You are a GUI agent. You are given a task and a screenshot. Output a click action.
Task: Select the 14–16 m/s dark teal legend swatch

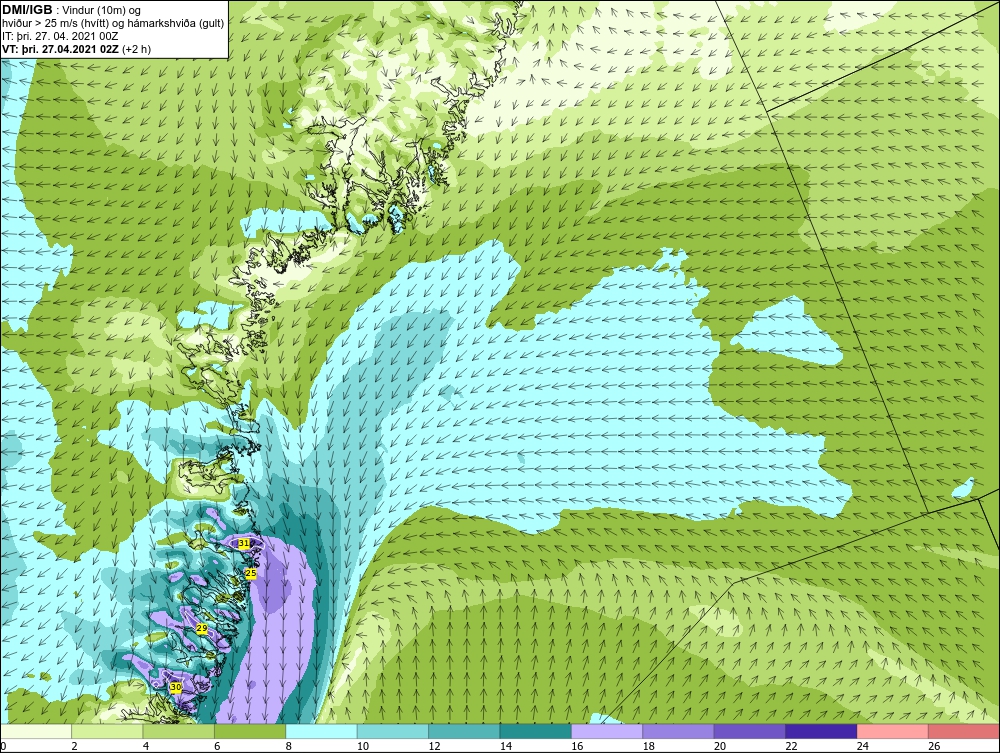536,731
